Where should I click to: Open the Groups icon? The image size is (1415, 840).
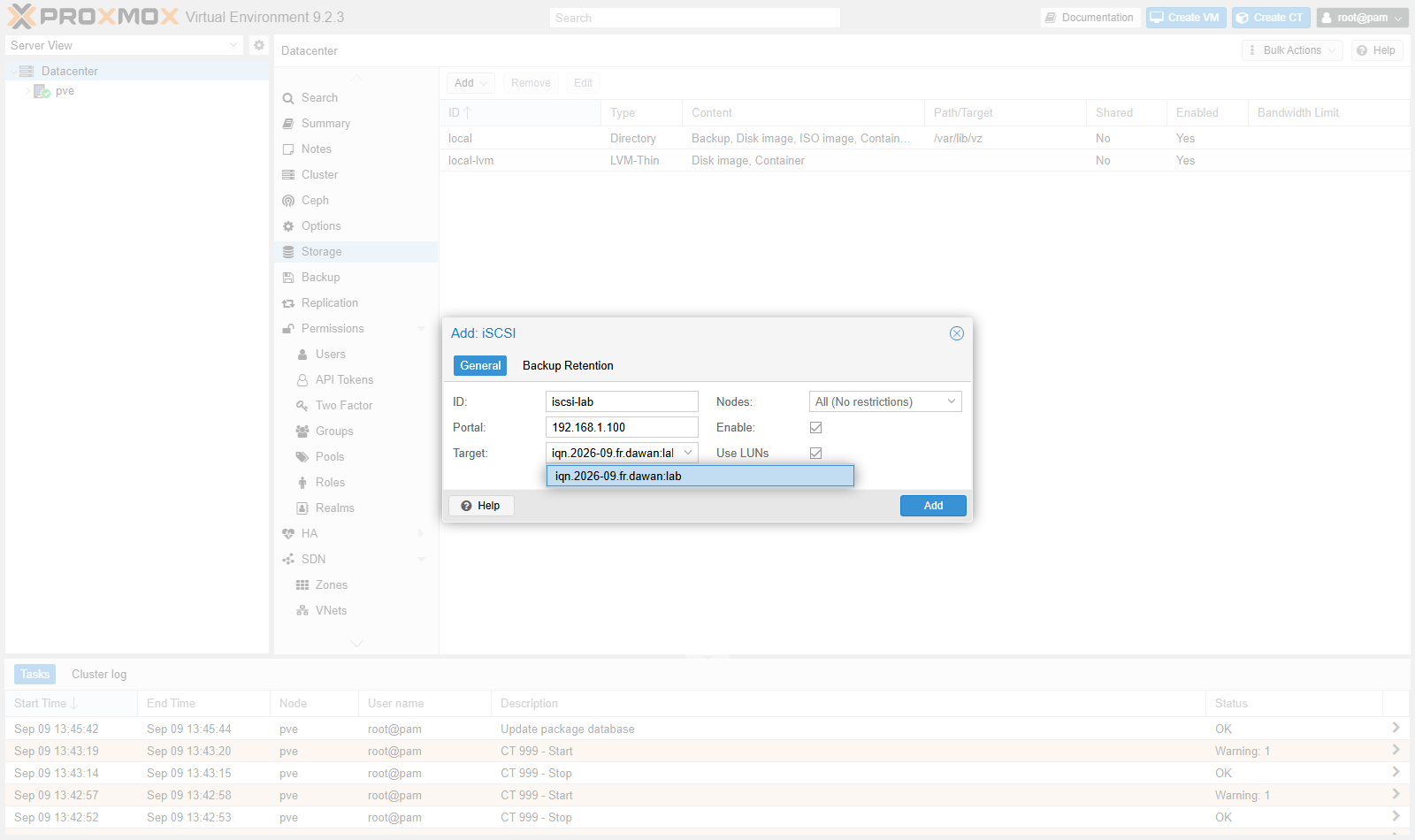pyautogui.click(x=302, y=431)
